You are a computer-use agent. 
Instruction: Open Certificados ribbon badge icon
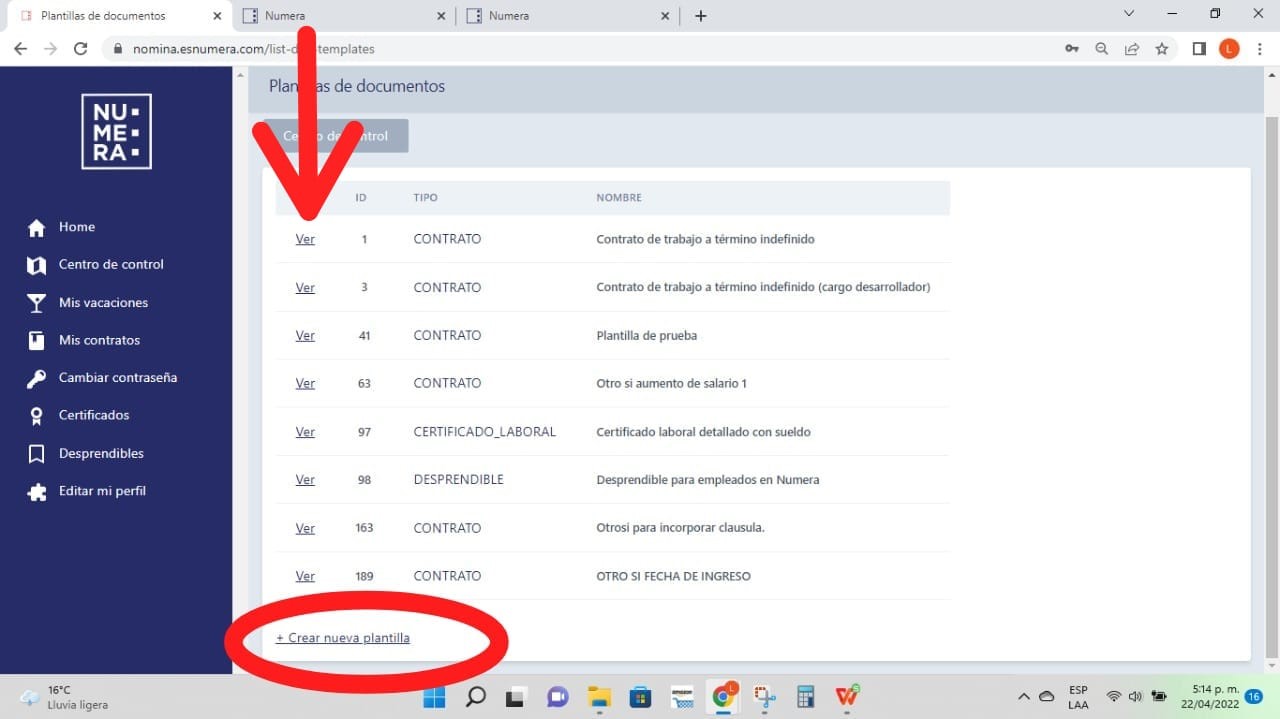click(37, 416)
